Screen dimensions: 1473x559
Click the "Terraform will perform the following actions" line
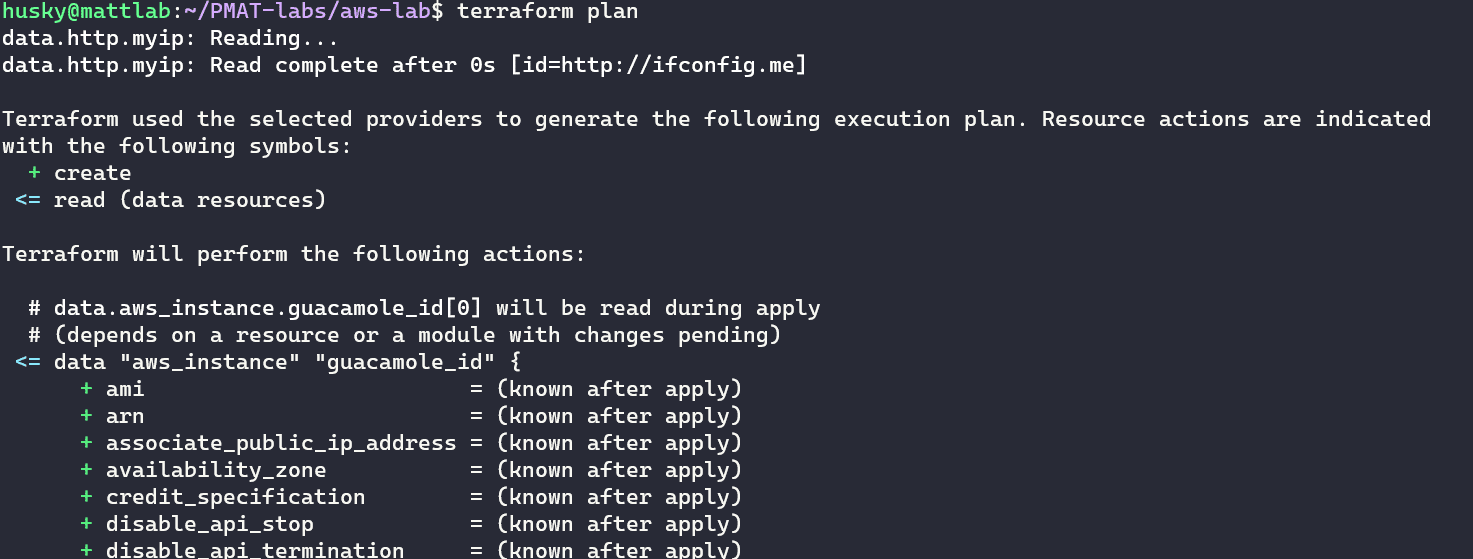(293, 254)
